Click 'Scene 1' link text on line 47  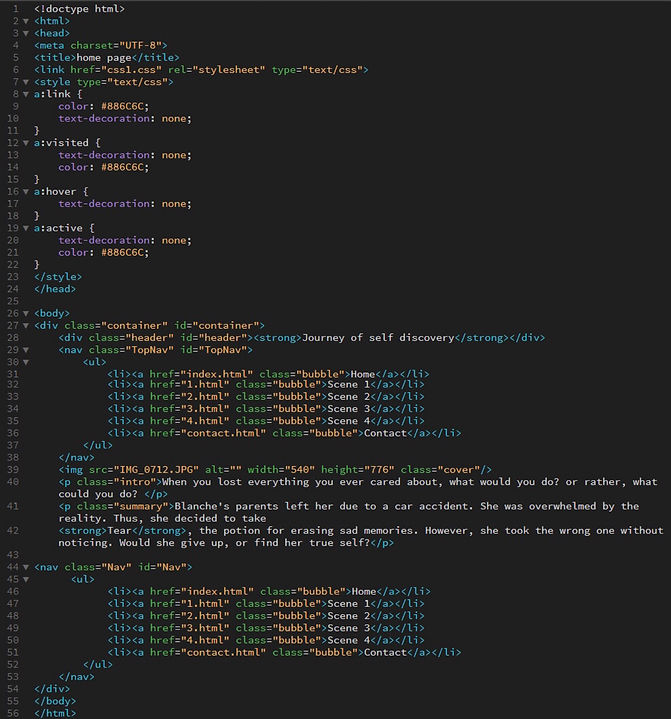coord(349,604)
